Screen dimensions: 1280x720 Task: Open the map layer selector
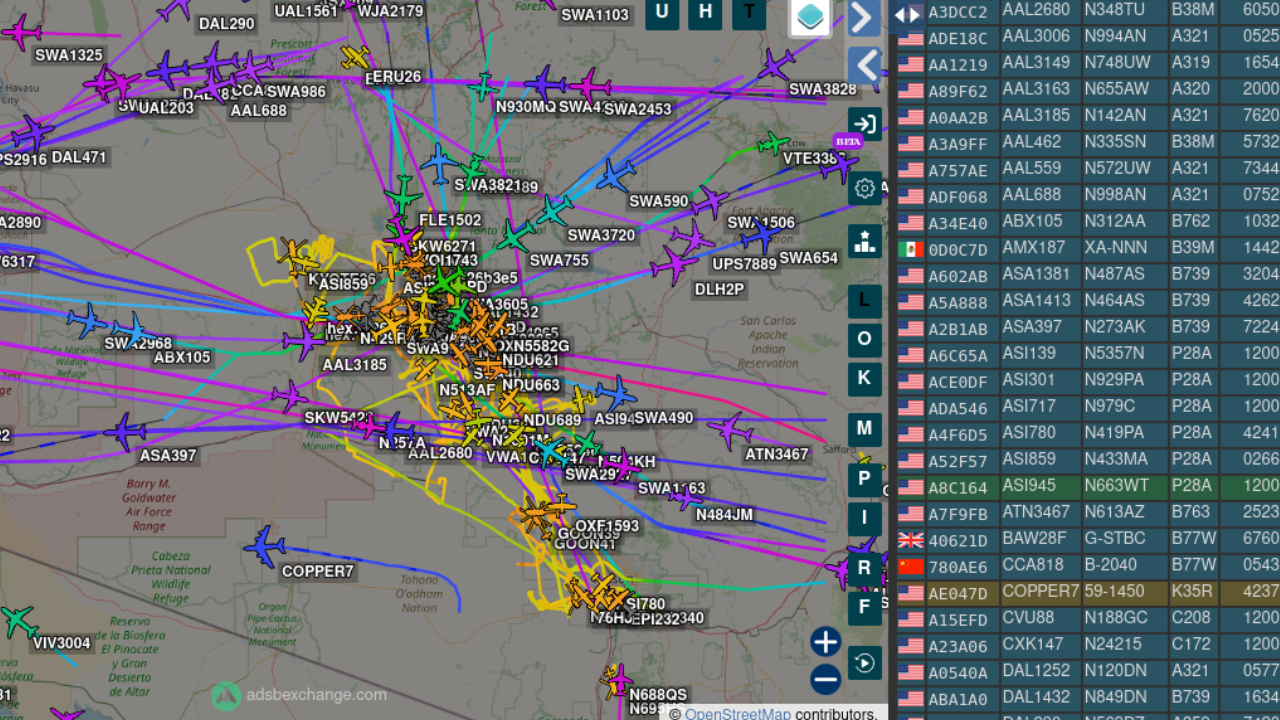click(810, 16)
